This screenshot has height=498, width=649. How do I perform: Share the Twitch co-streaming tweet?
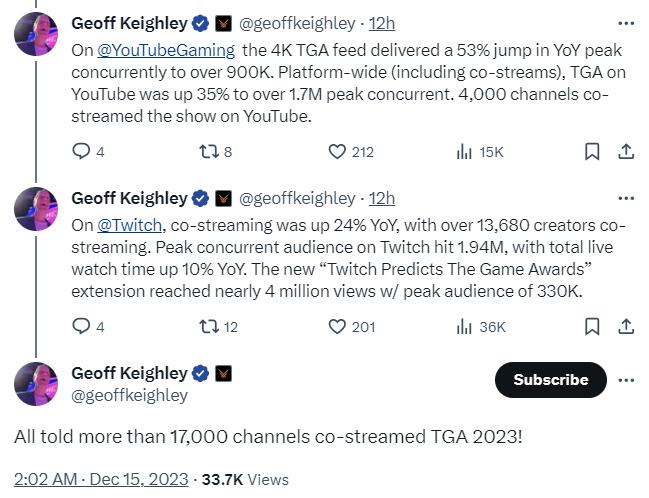[626, 326]
